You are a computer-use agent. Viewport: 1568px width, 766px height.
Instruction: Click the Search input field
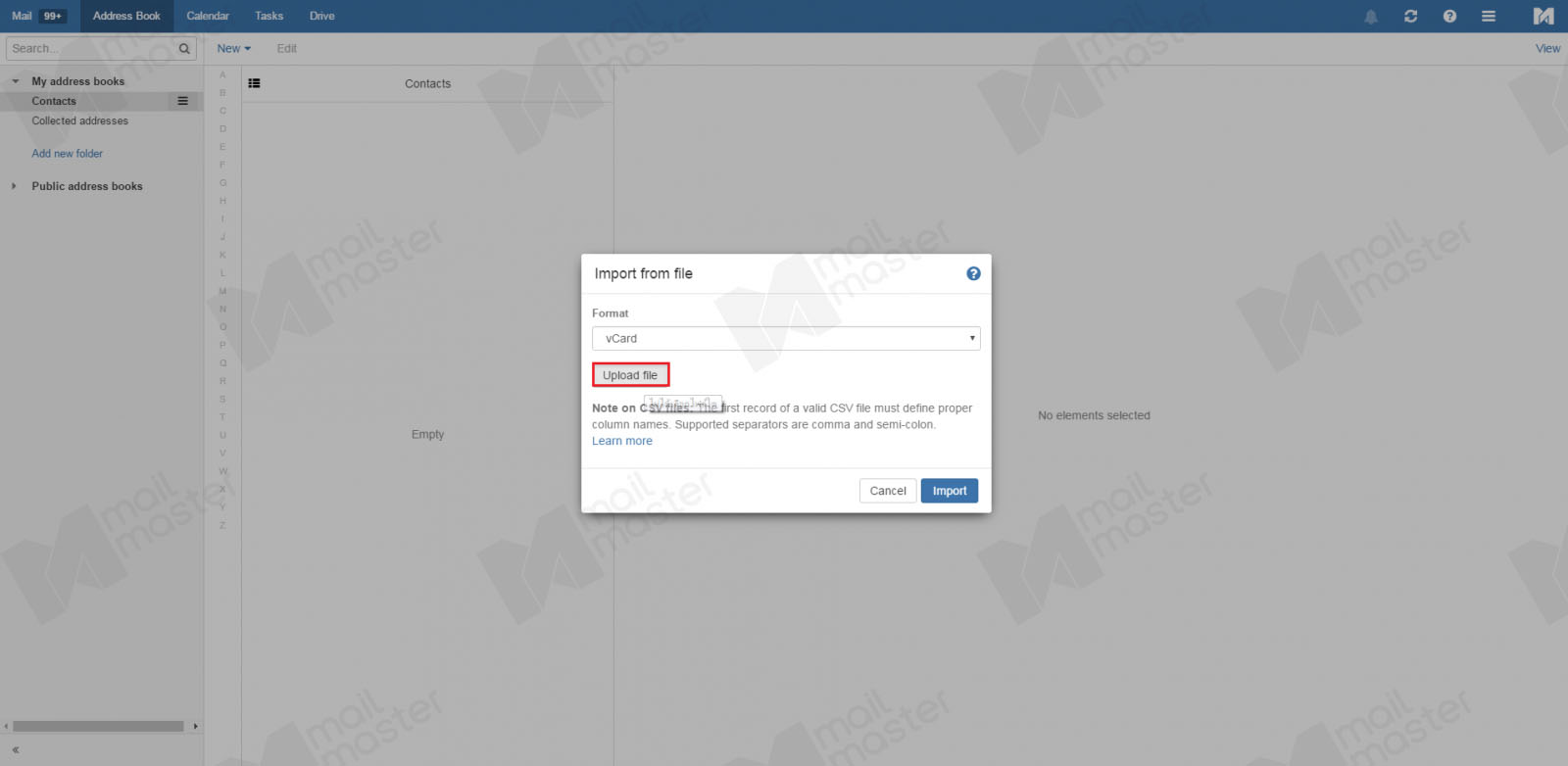point(91,49)
